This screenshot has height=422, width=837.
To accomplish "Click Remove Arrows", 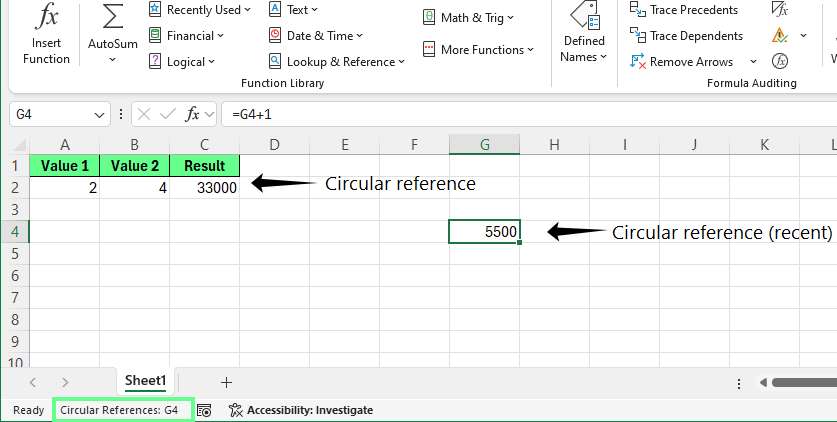I will pos(682,62).
